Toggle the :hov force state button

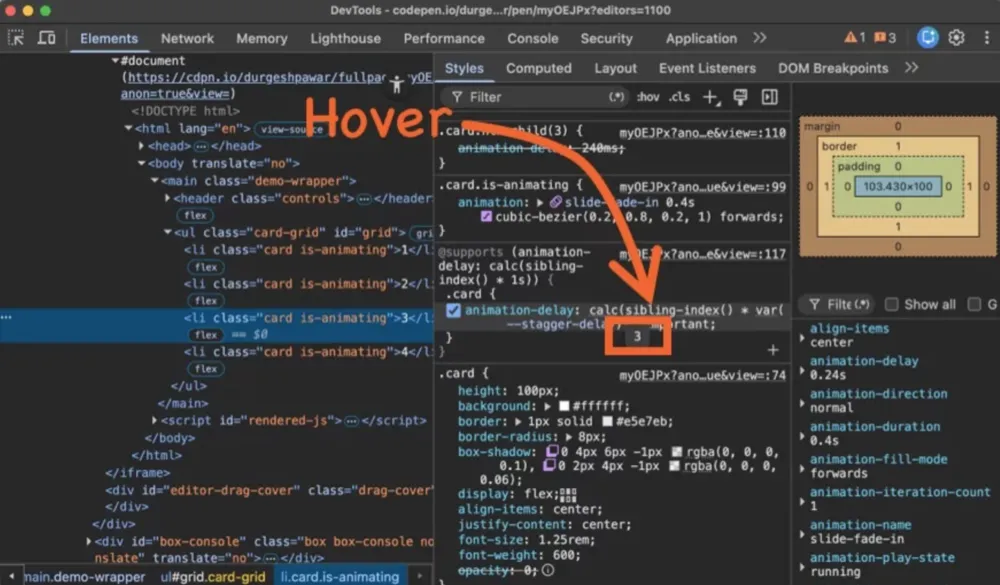coord(648,97)
